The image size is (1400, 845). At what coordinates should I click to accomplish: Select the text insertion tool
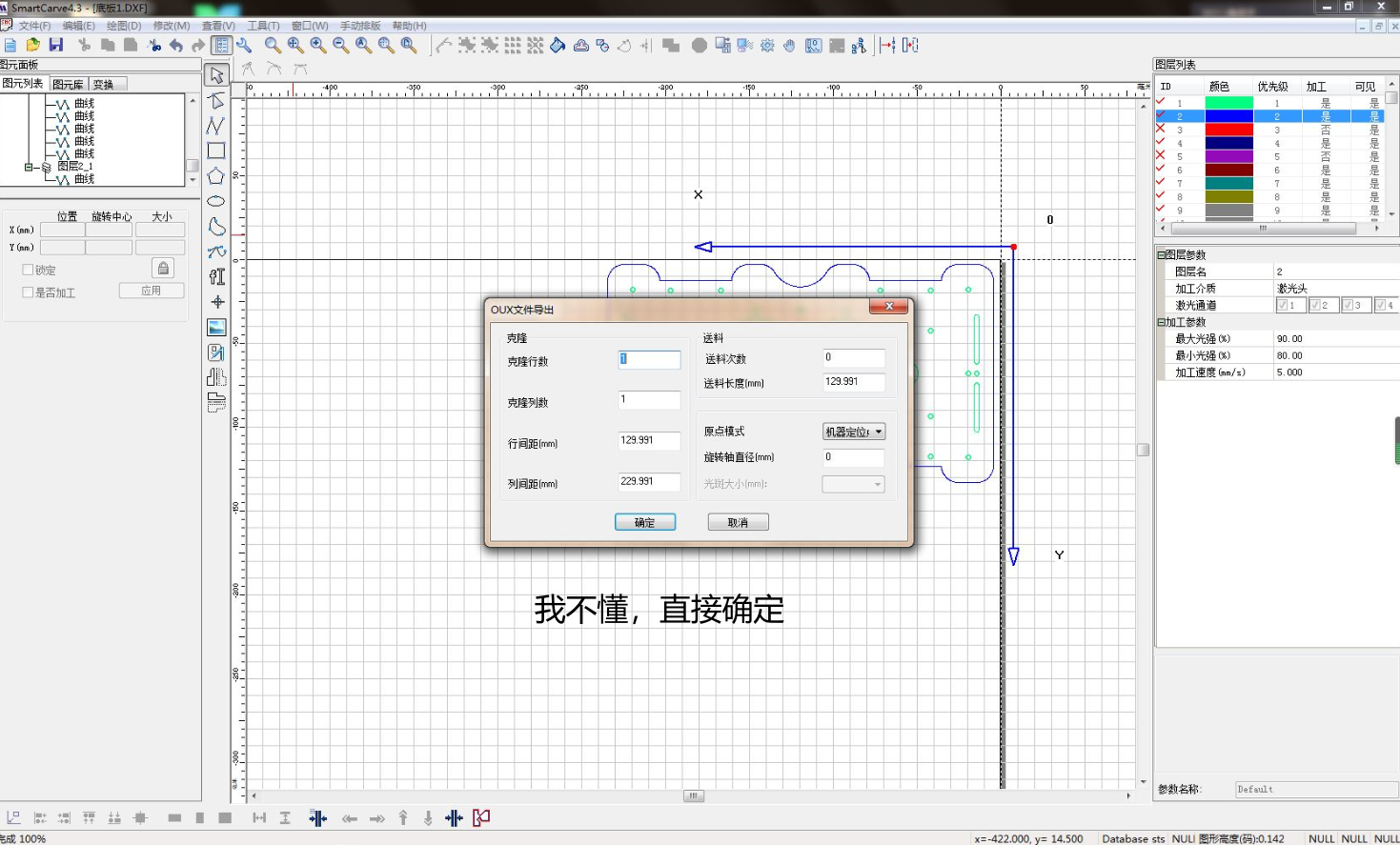(216, 276)
